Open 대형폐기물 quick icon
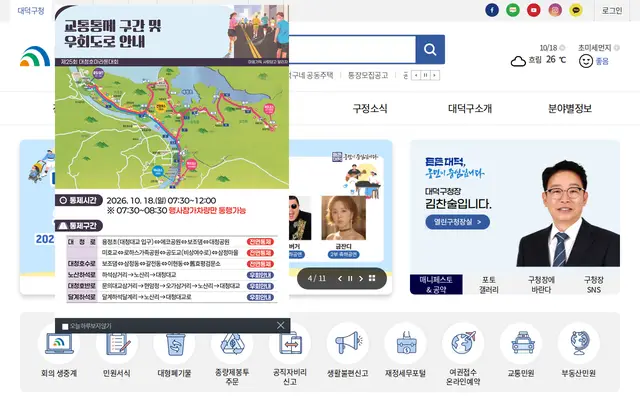This screenshot has height=400, width=640. pyautogui.click(x=175, y=344)
